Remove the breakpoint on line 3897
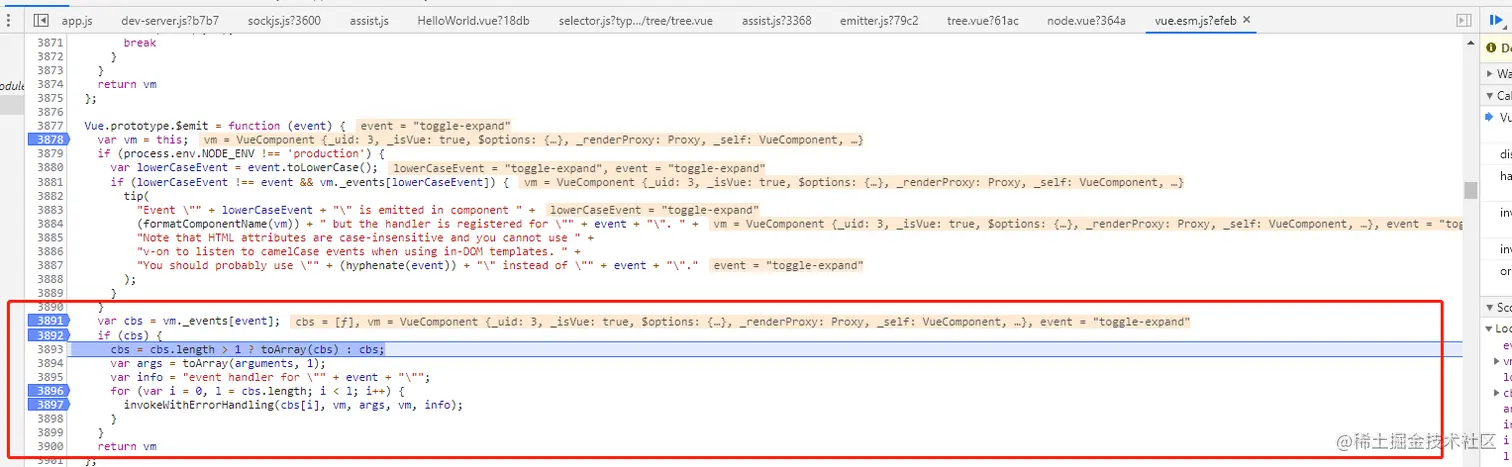Viewport: 1512px width, 467px height. point(51,405)
